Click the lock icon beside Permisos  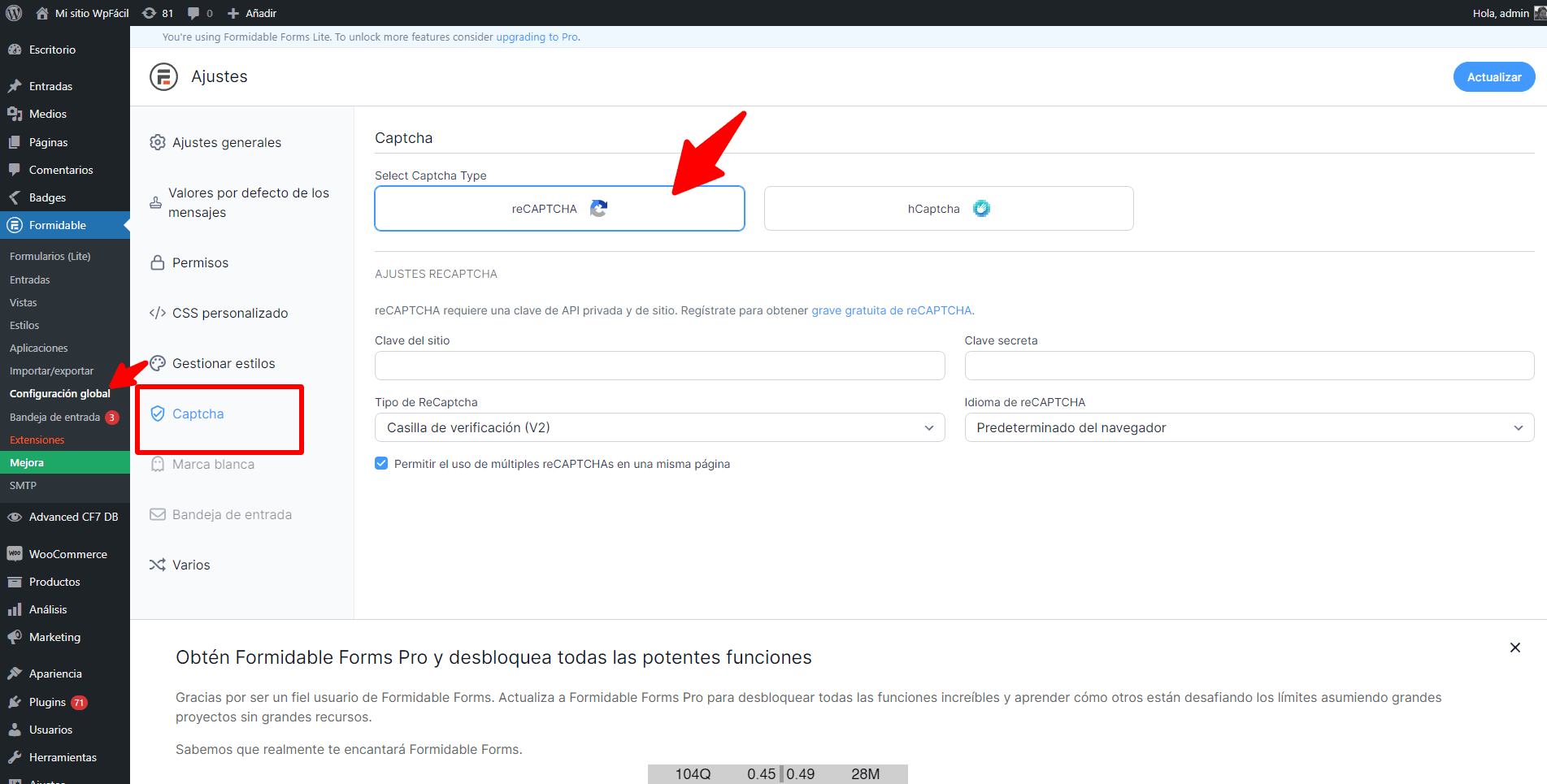(x=158, y=262)
